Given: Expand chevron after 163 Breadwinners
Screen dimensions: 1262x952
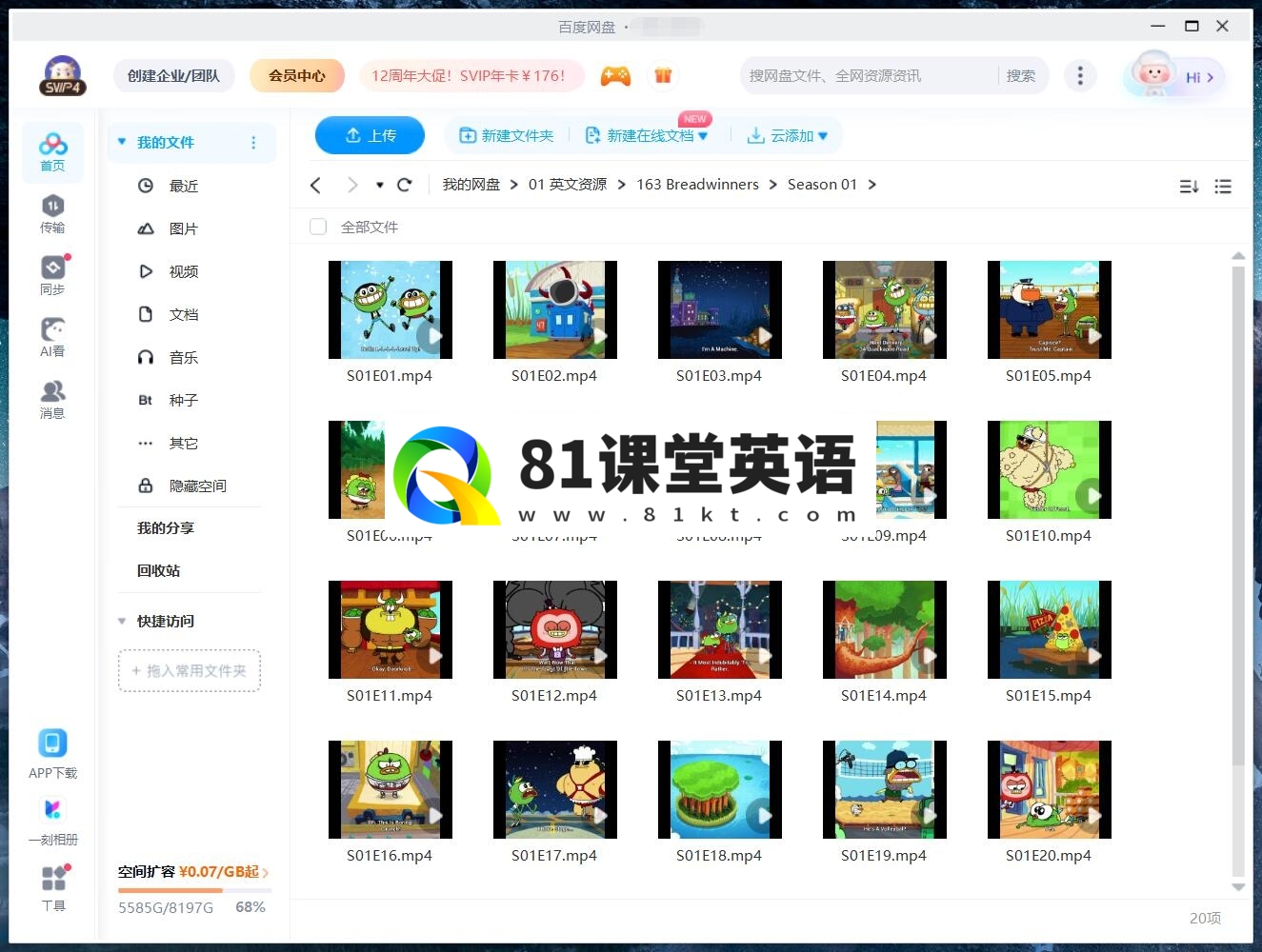Looking at the screenshot, I should 772,185.
